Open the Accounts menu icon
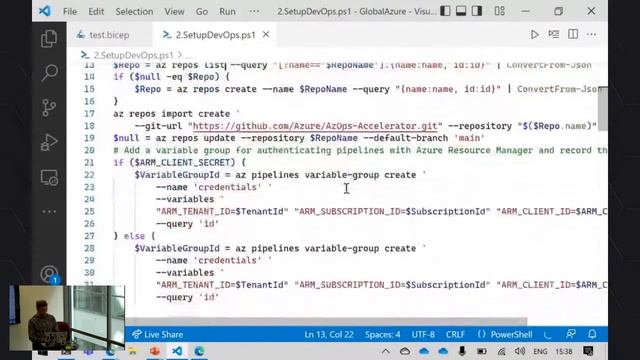Screen dimensions: 640x360 pos(49,274)
